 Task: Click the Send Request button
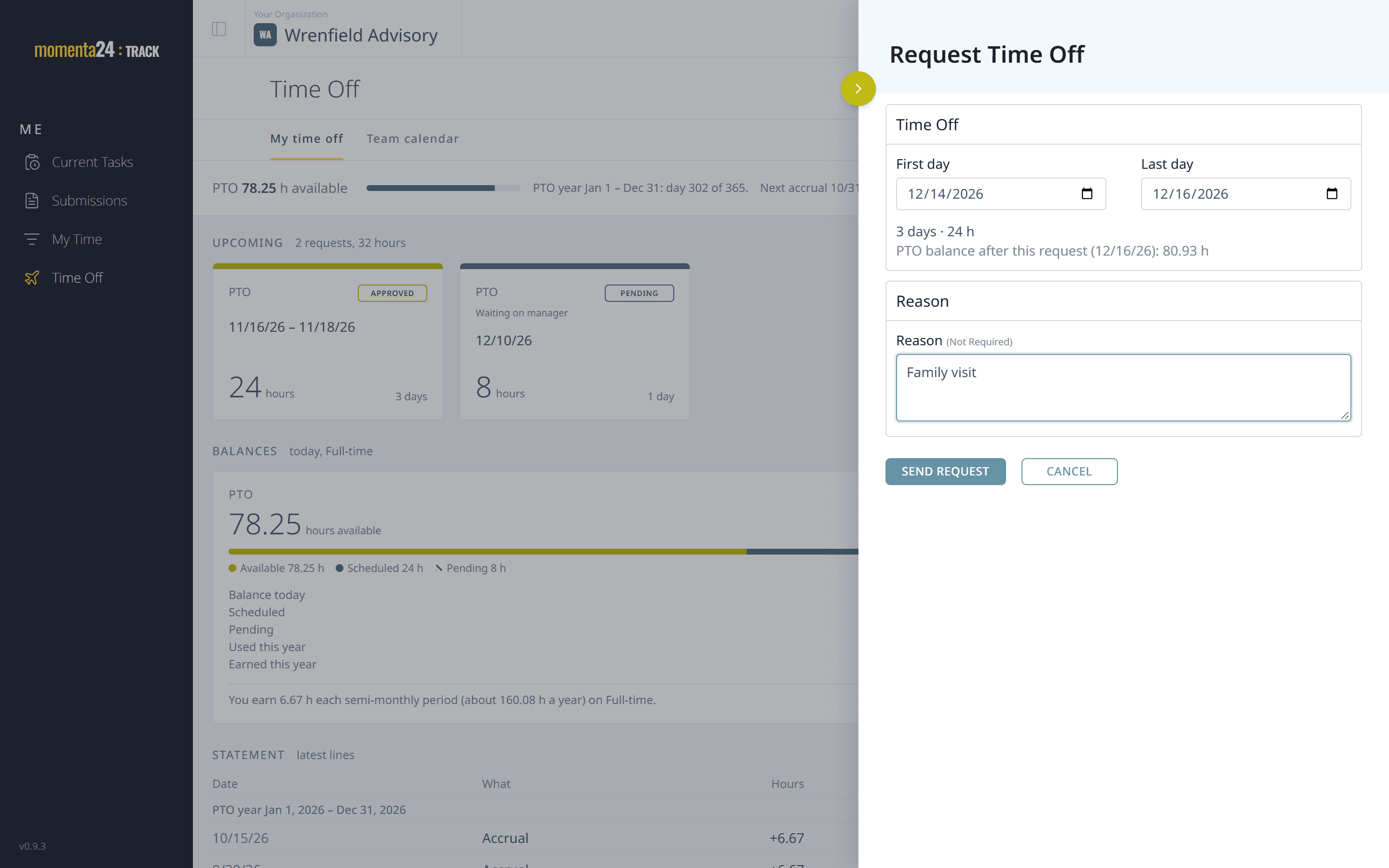(945, 471)
